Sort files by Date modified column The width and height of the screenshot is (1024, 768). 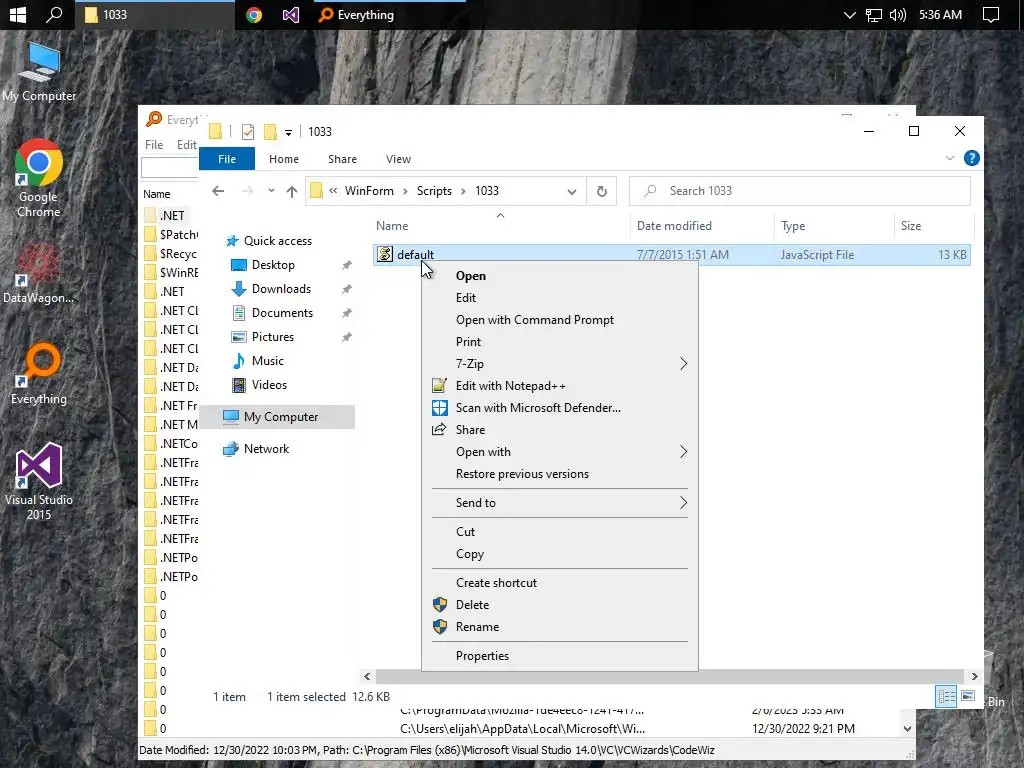click(702, 226)
